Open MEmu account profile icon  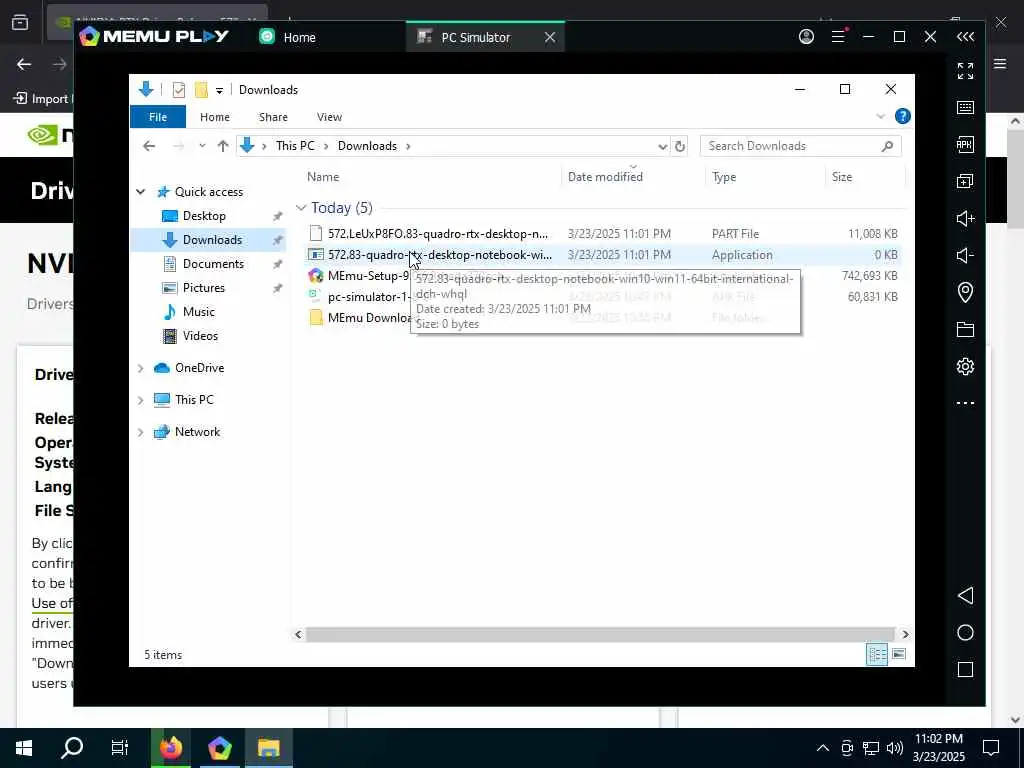click(x=807, y=37)
